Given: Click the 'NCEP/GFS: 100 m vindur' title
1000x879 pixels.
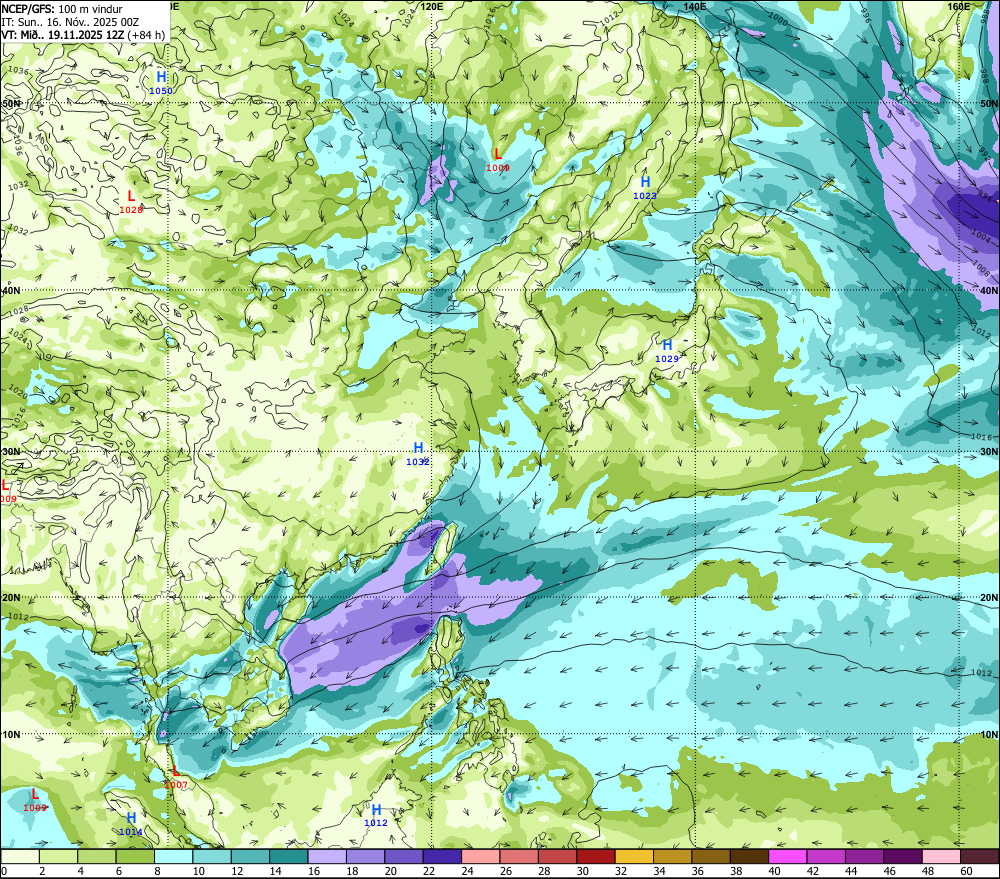Looking at the screenshot, I should [x=62, y=9].
